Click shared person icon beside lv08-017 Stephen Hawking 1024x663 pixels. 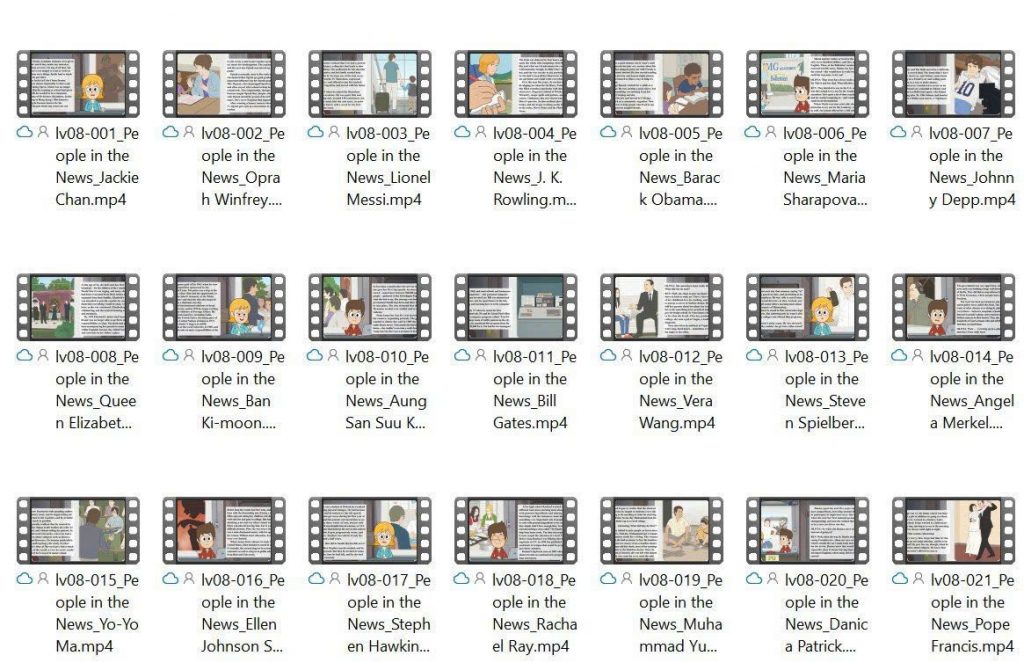[x=334, y=579]
